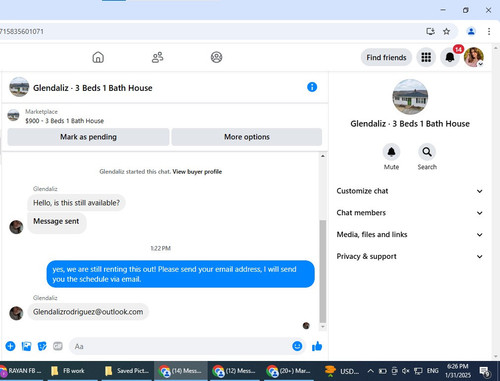Screen dimensions: 500x381
Task: Search in conversation using the magnifier icon
Action: (x=427, y=152)
